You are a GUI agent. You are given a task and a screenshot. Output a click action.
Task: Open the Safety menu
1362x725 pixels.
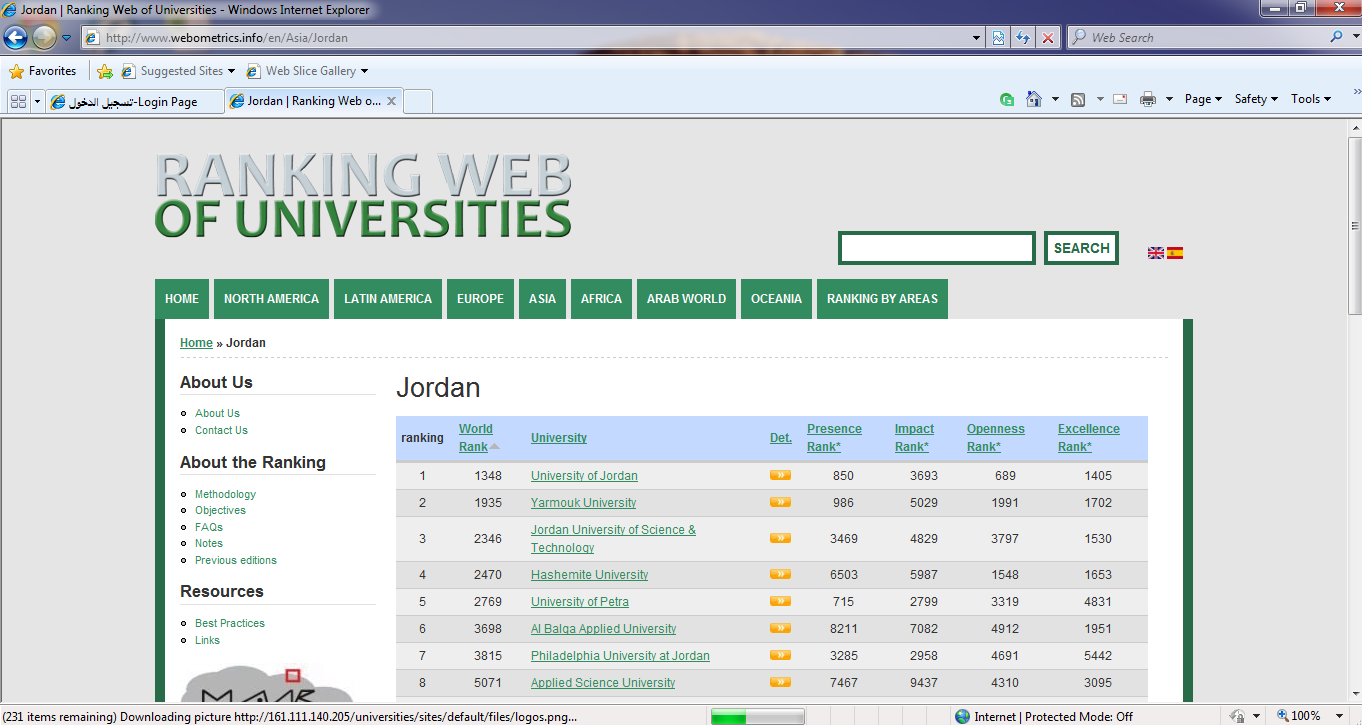(1256, 99)
